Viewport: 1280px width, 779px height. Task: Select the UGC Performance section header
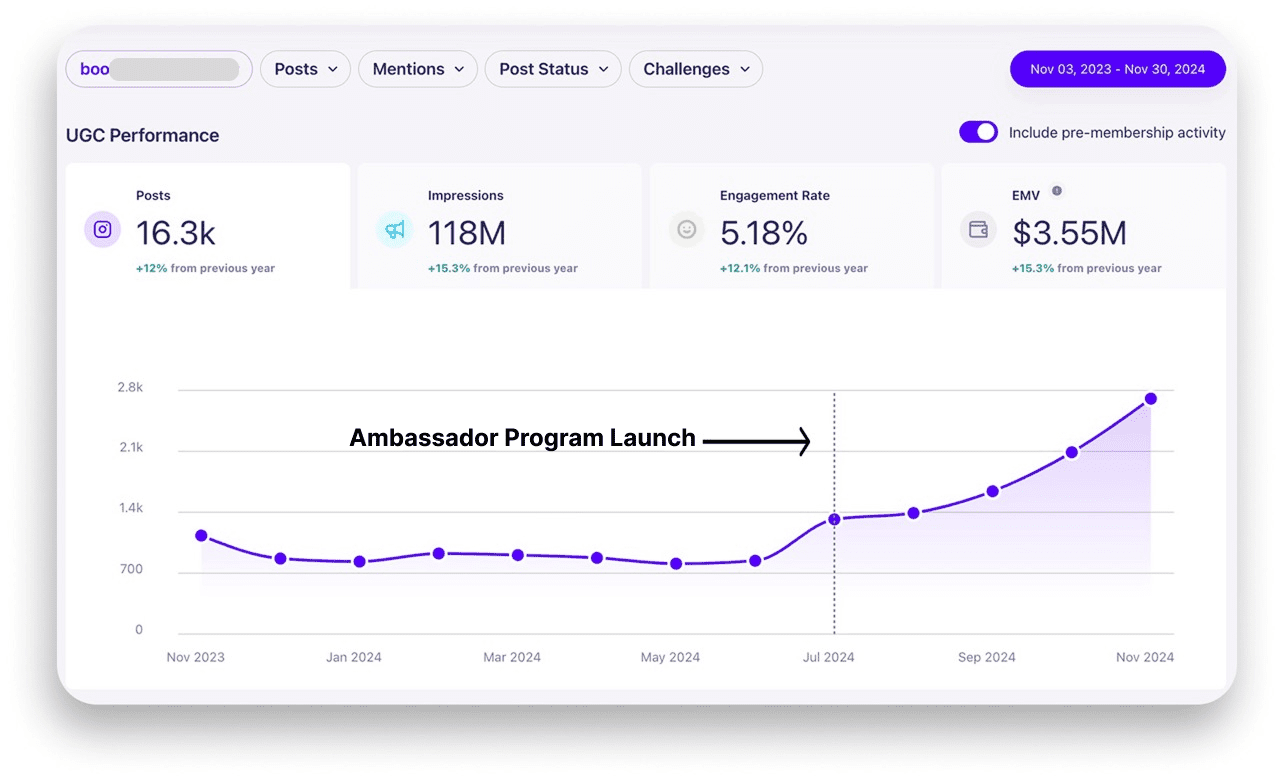coord(142,135)
